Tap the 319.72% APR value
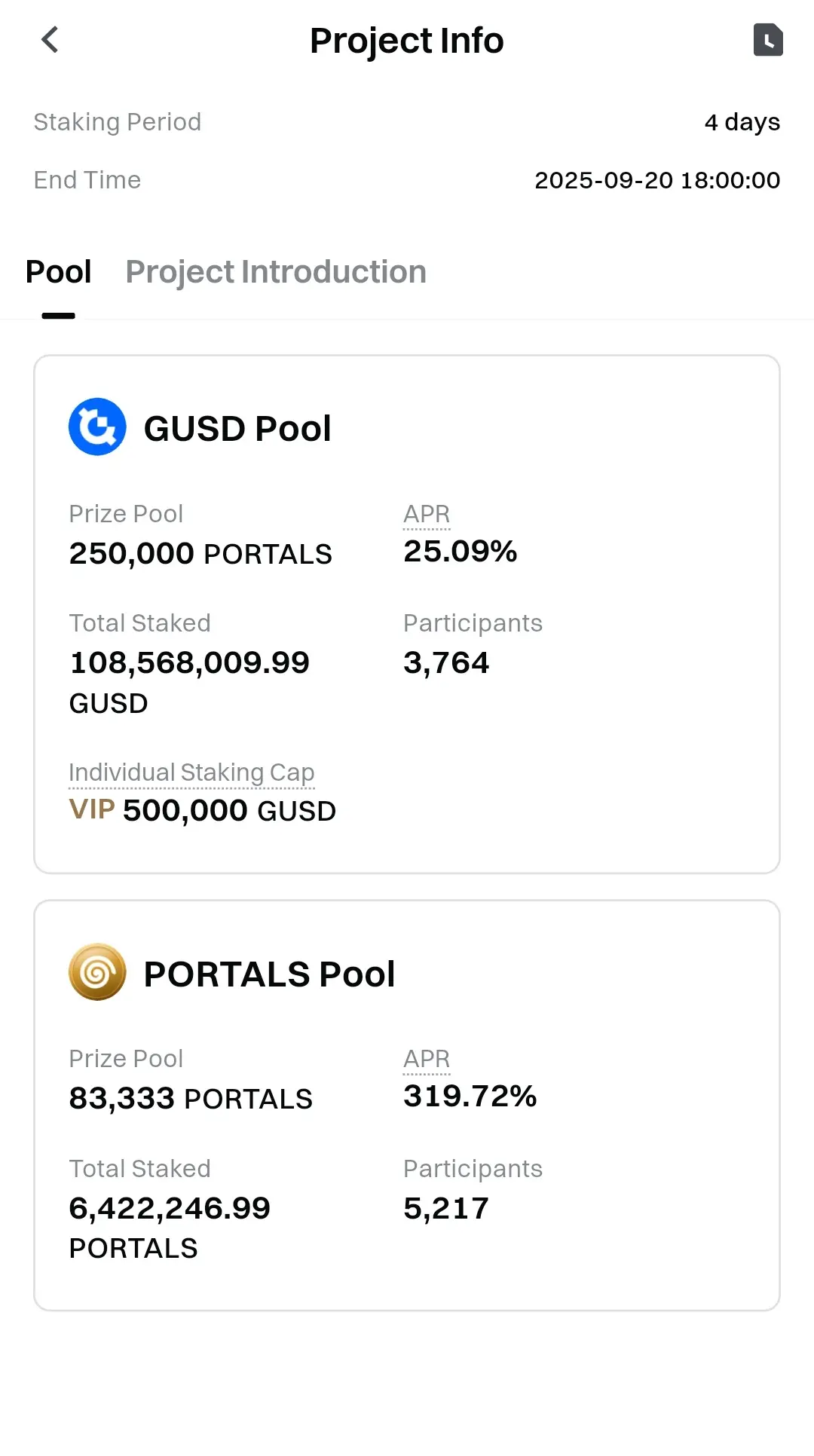The width and height of the screenshot is (814, 1456). coord(470,1097)
